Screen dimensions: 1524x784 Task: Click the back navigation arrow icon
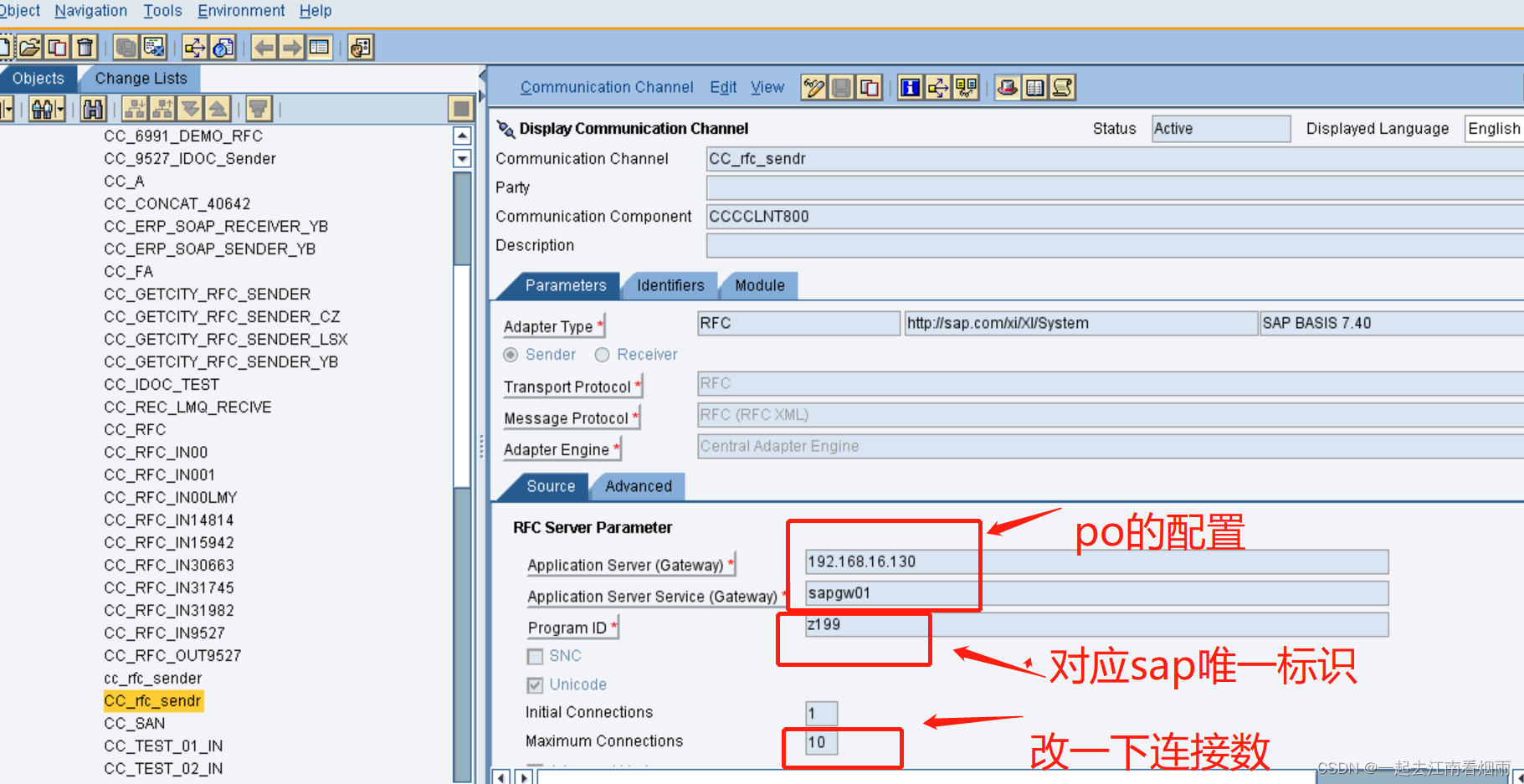click(263, 47)
